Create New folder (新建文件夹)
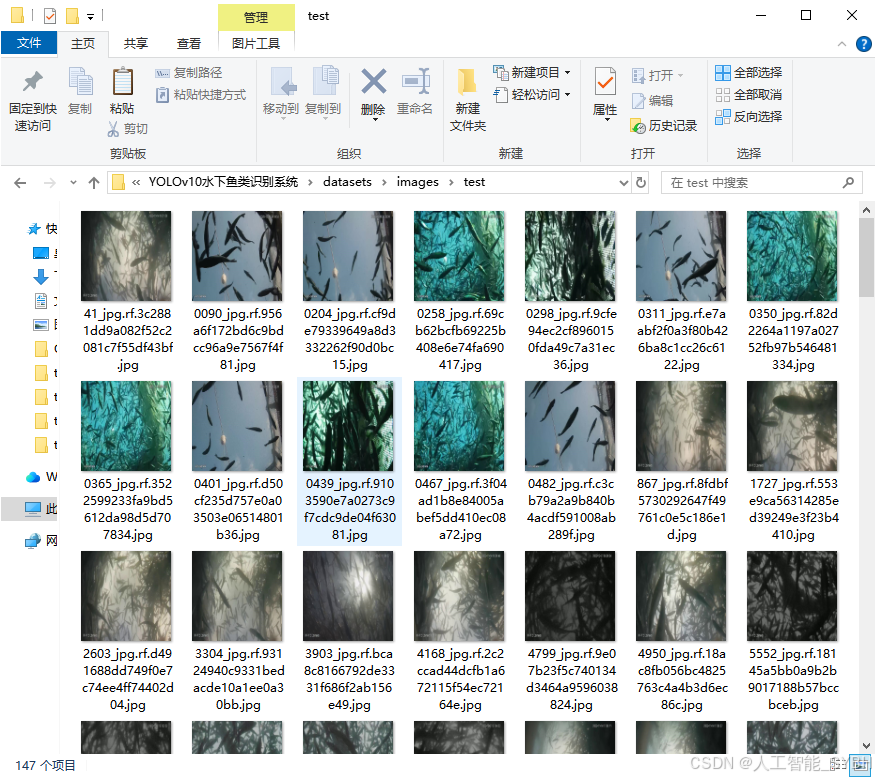Viewport: 876px width, 778px height. click(468, 99)
